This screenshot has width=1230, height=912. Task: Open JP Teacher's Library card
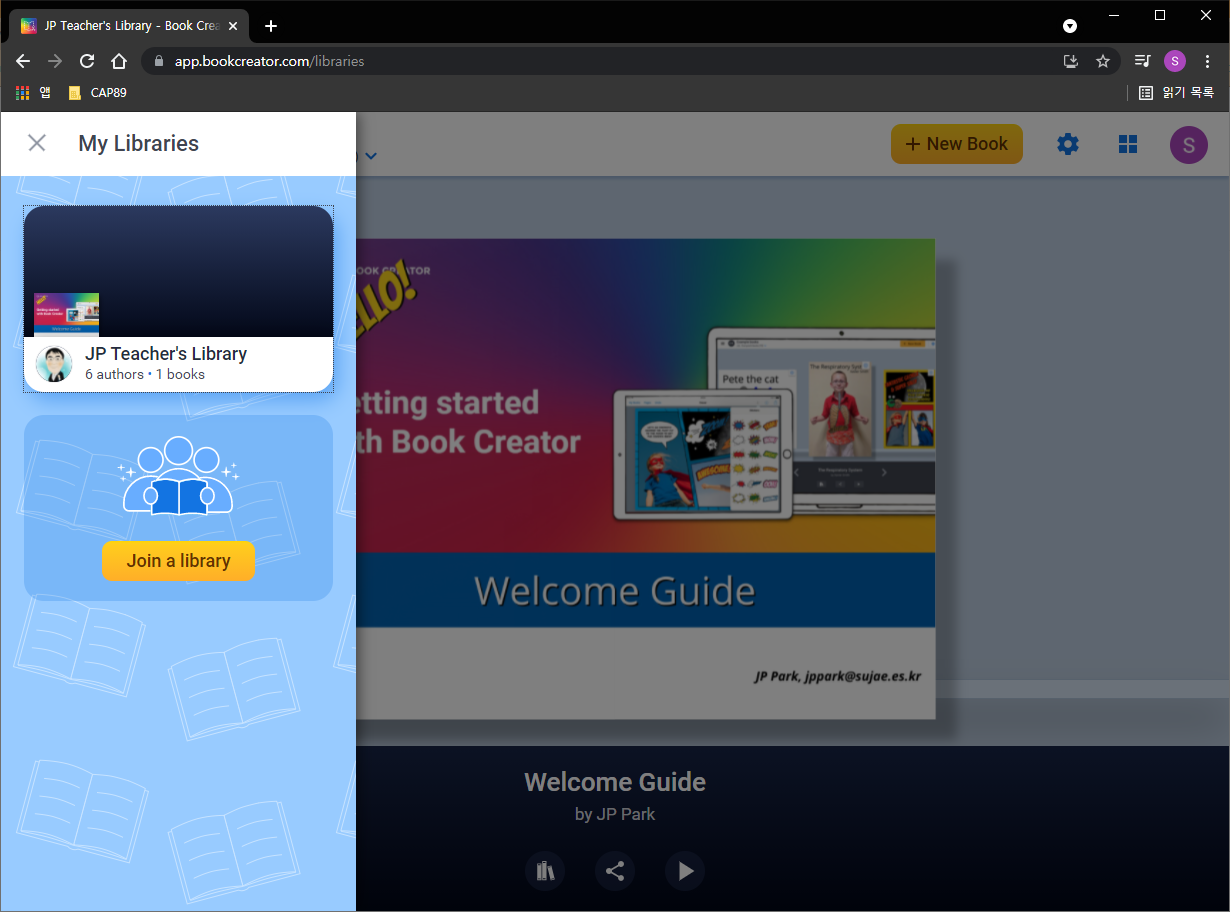click(178, 299)
